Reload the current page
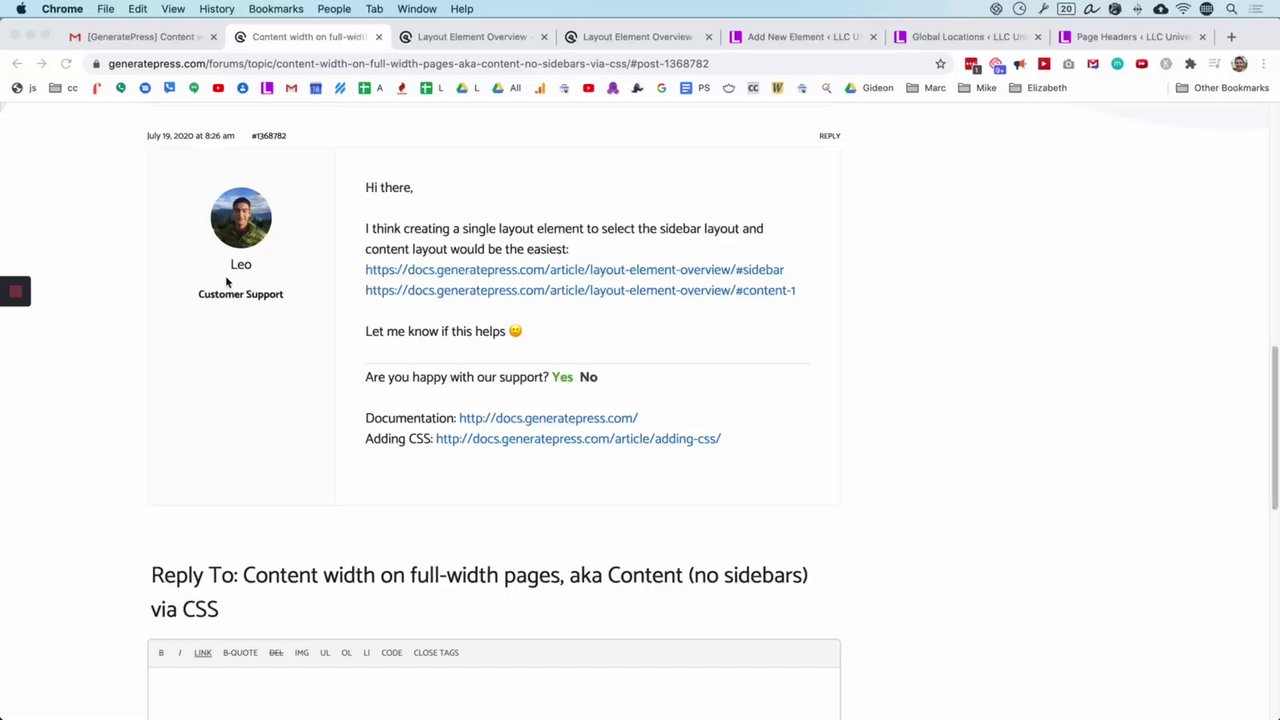This screenshot has width=1280, height=720. tap(66, 64)
